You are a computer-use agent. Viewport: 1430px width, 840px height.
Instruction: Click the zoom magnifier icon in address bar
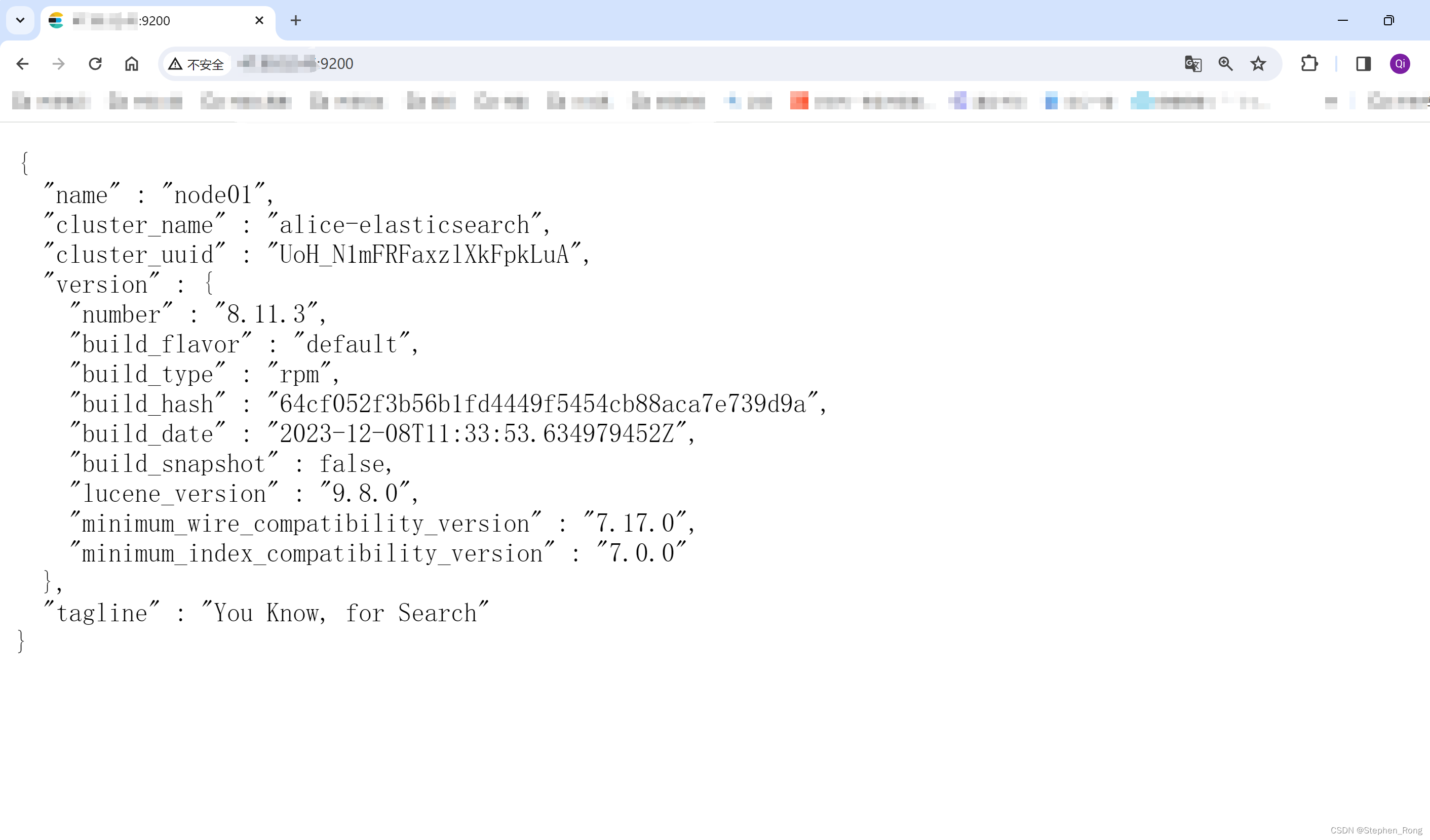1226,63
